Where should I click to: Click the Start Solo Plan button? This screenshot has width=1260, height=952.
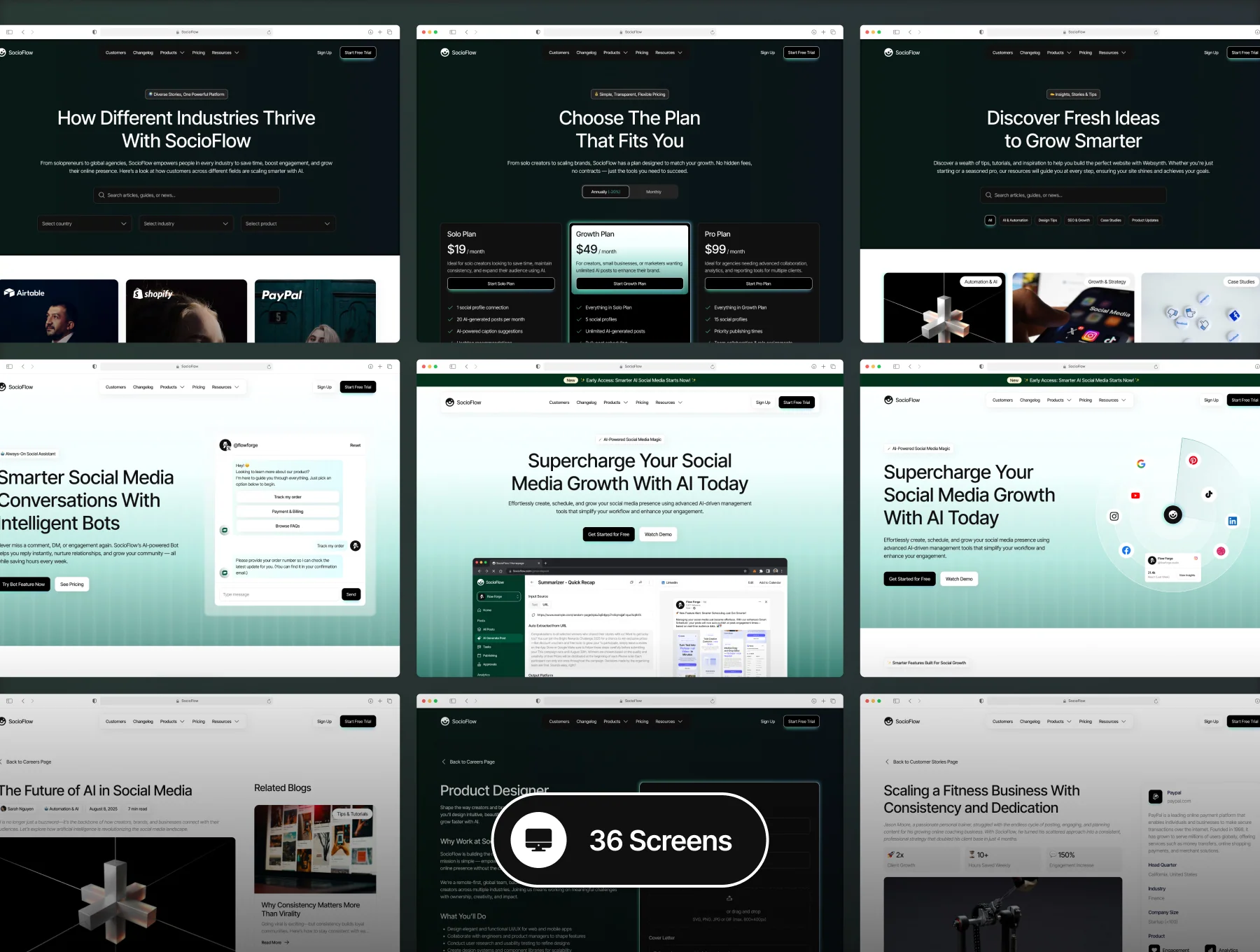point(501,283)
